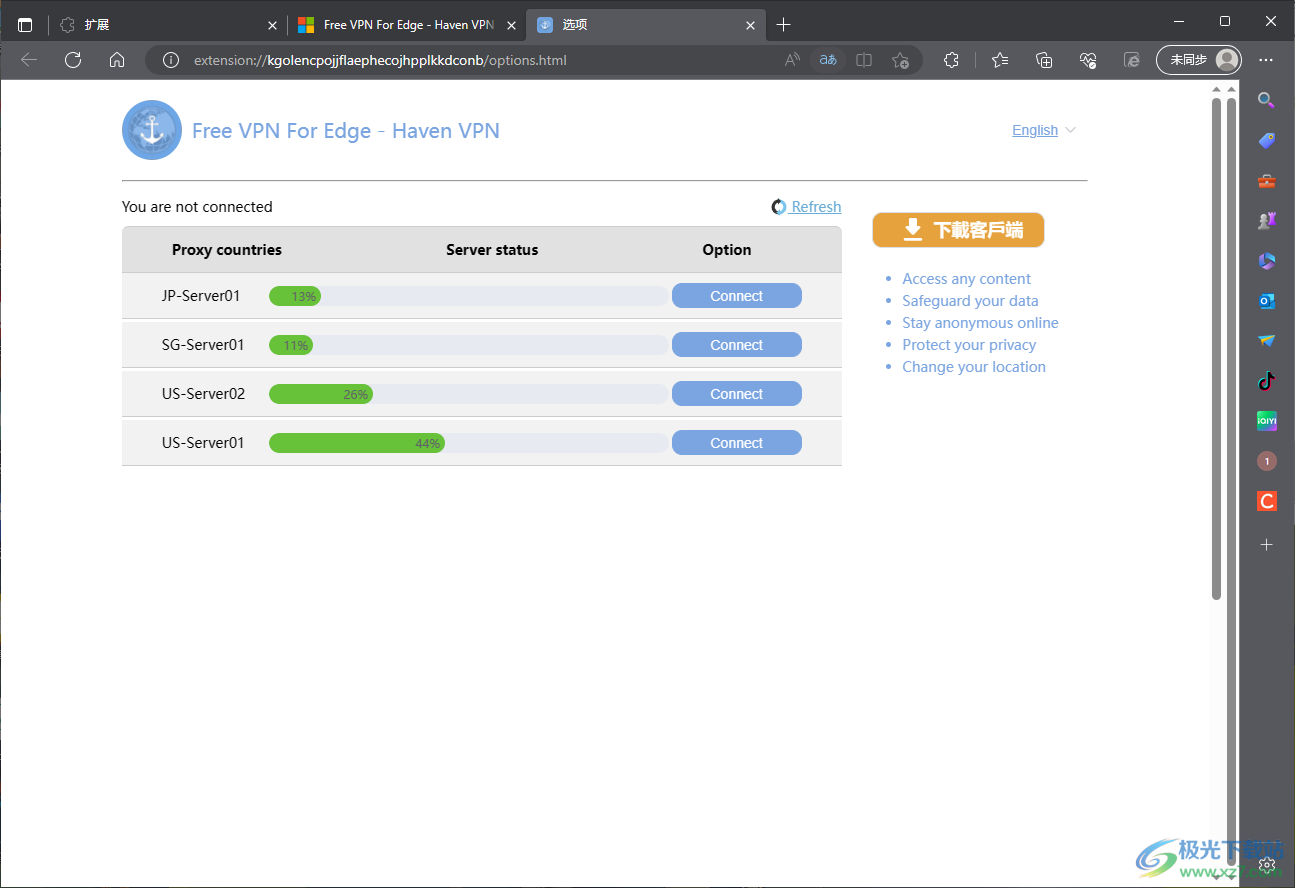The width and height of the screenshot is (1295, 888).
Task: Enter split screen view icon
Action: pos(864,60)
